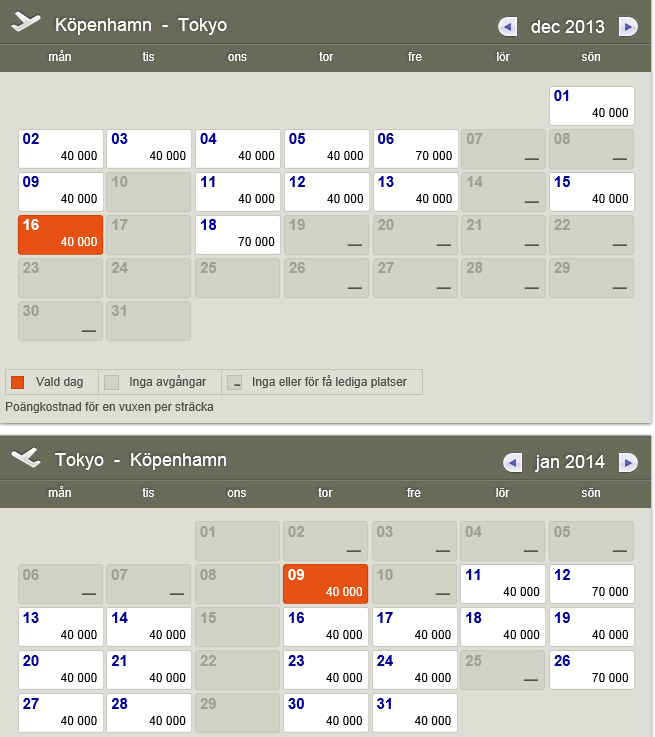The image size is (655, 737).
Task: Click the Tokyo - Köpenhamn landing plane icon
Action: tap(27, 459)
